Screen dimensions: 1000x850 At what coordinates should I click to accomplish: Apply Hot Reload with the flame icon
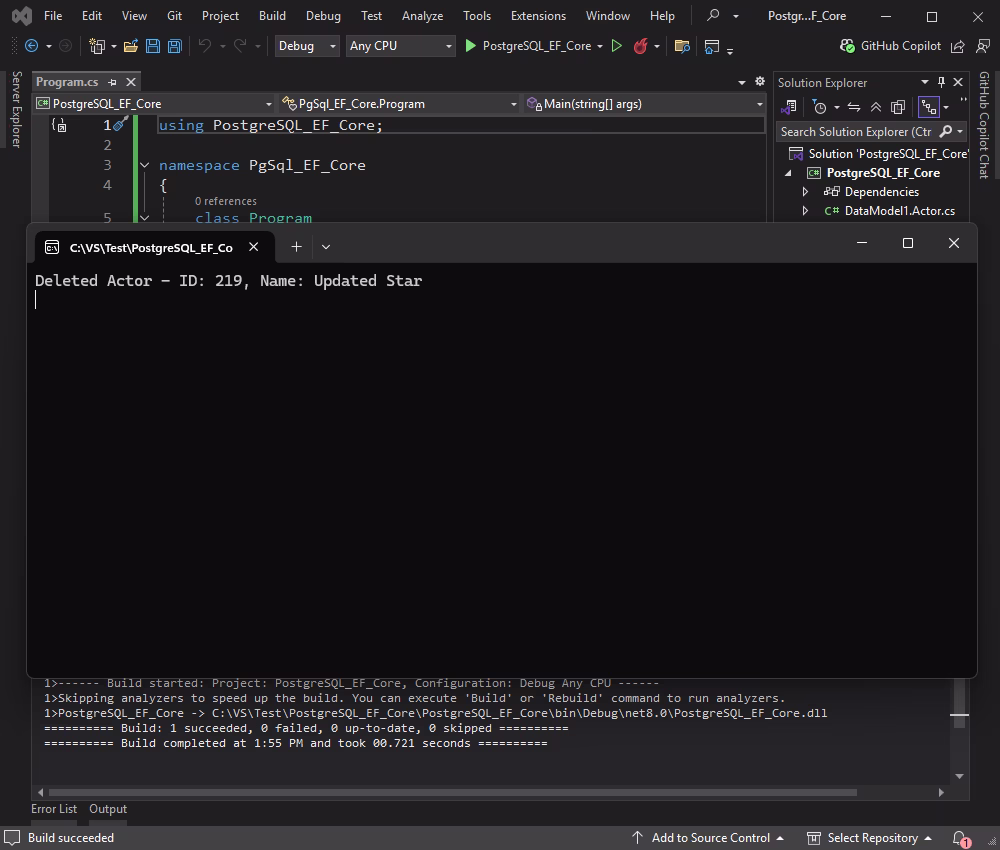coord(641,46)
